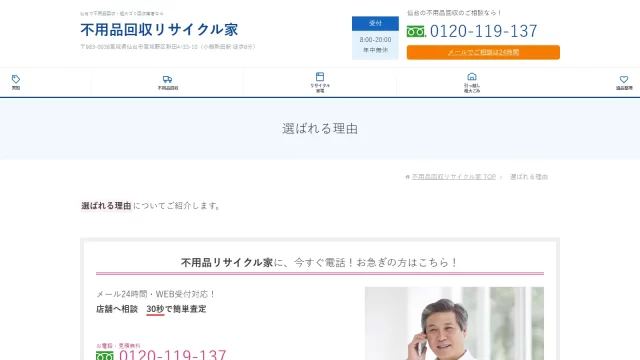
Task: Click the truck icon for 不用品回収
Action: [167, 79]
